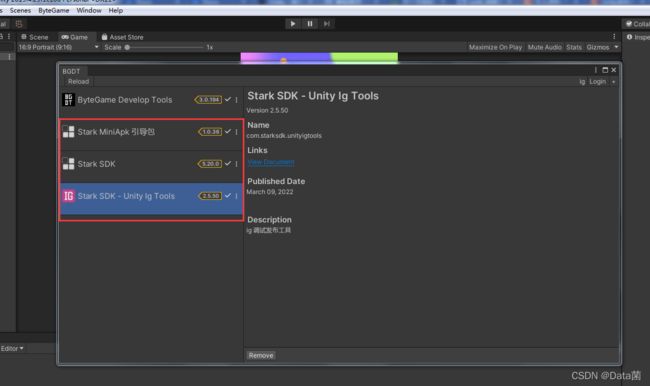Toggle Mute Audio
The image size is (650, 386).
[544, 47]
